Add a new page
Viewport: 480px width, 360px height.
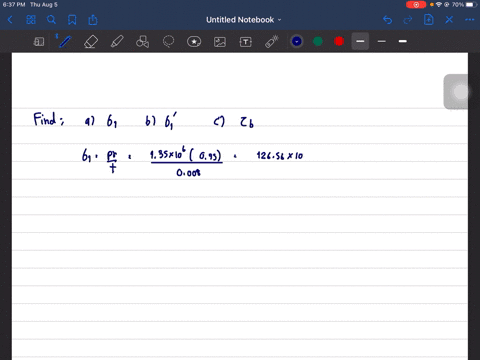(x=428, y=20)
